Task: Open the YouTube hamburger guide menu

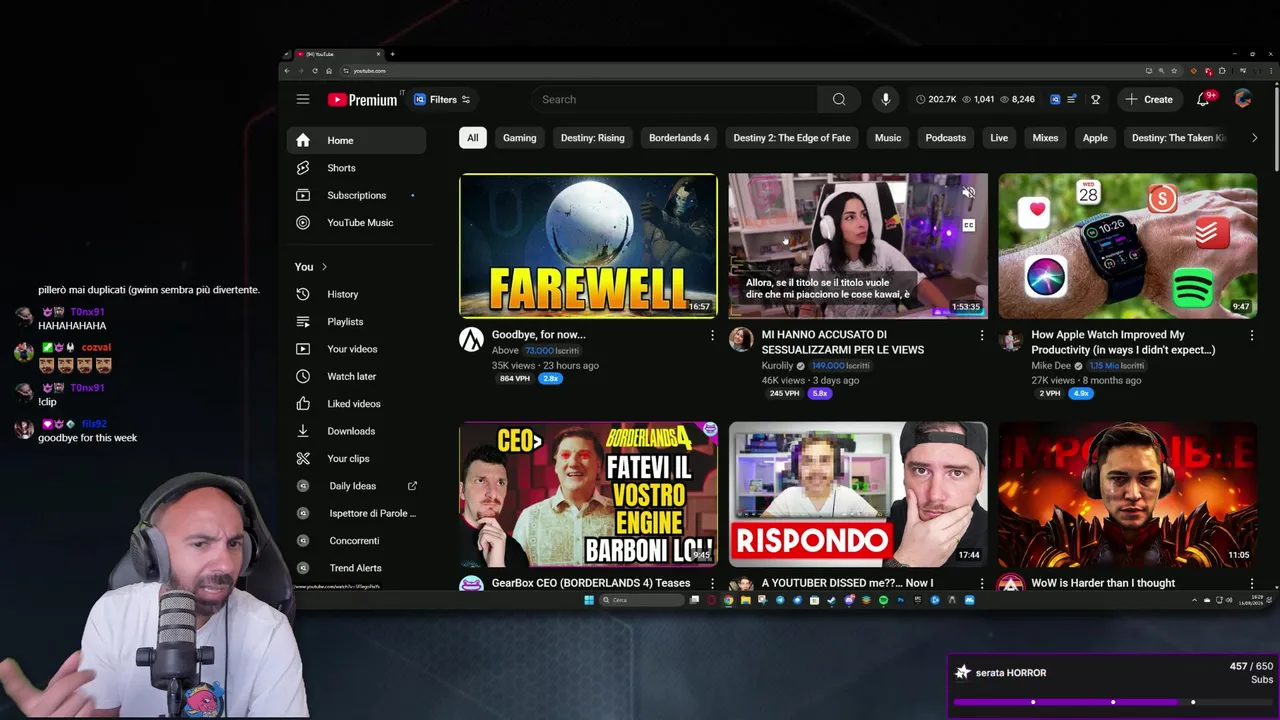Action: click(303, 99)
